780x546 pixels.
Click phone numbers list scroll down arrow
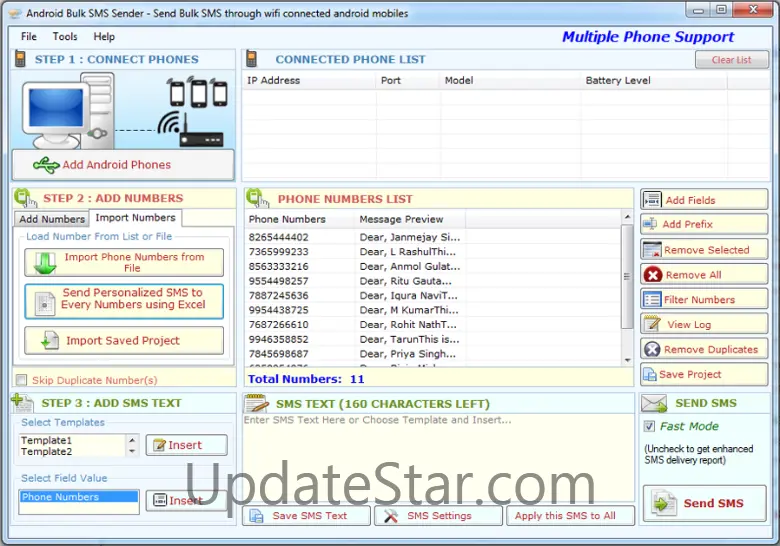tap(627, 360)
